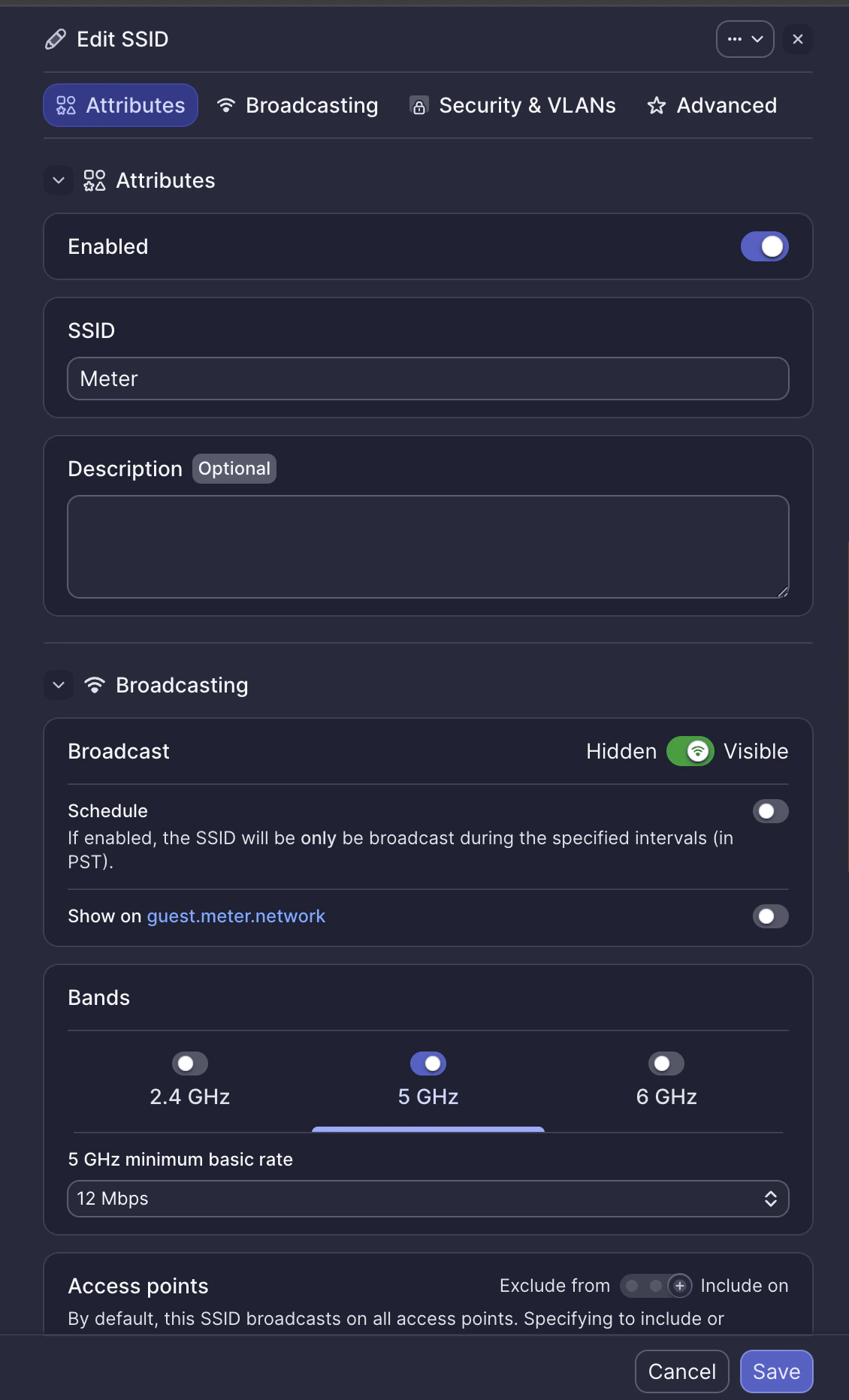Click the pencil icon beside Edit SSID
Image resolution: width=849 pixels, height=1400 pixels.
pyautogui.click(x=55, y=39)
